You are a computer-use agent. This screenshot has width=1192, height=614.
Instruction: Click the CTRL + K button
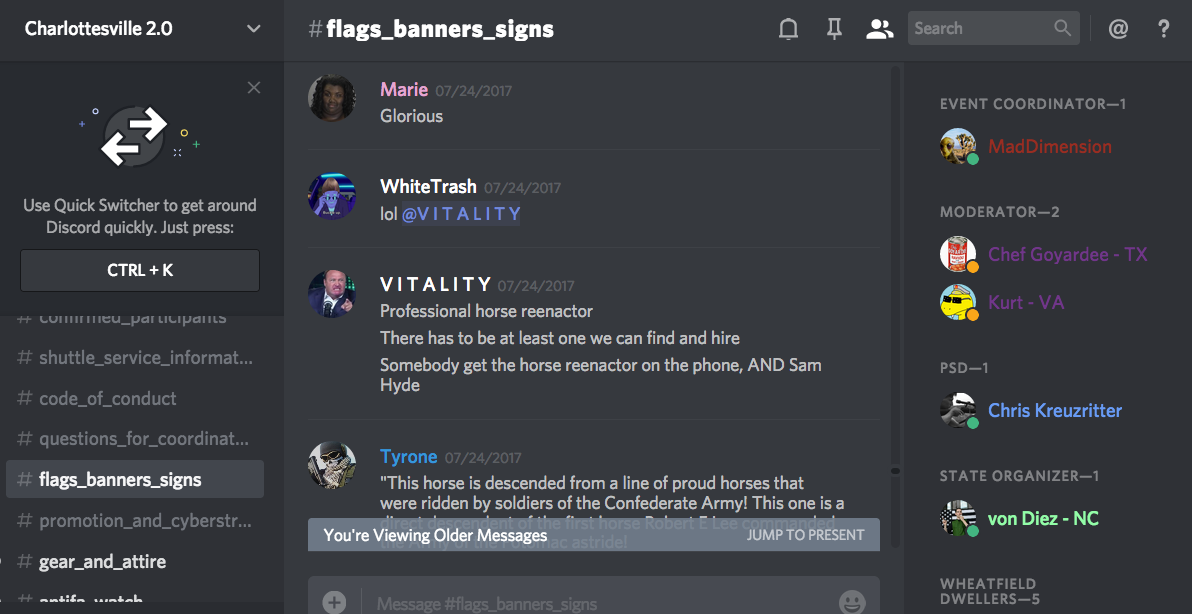[x=140, y=270]
